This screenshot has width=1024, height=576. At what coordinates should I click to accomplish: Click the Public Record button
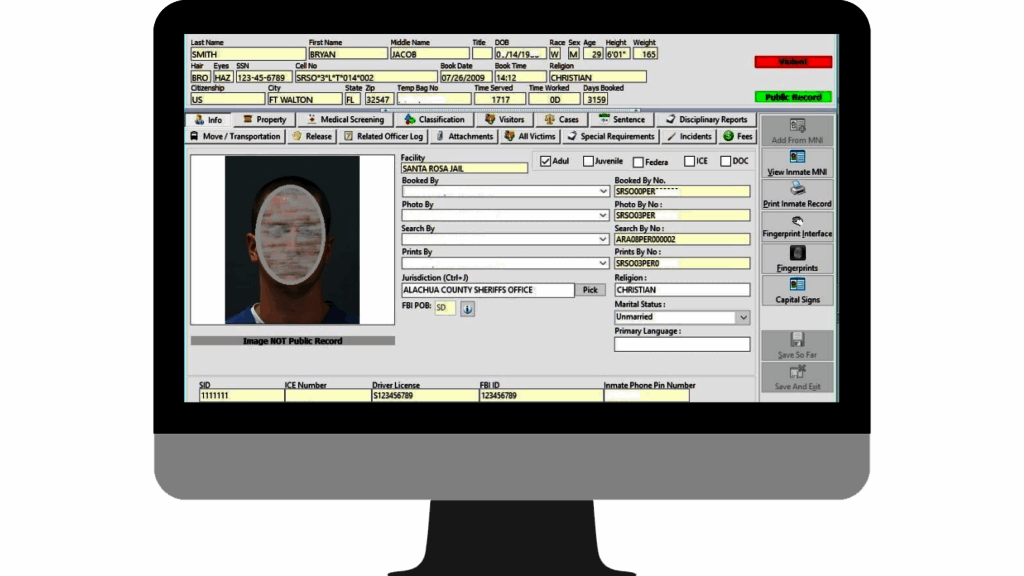(x=793, y=97)
